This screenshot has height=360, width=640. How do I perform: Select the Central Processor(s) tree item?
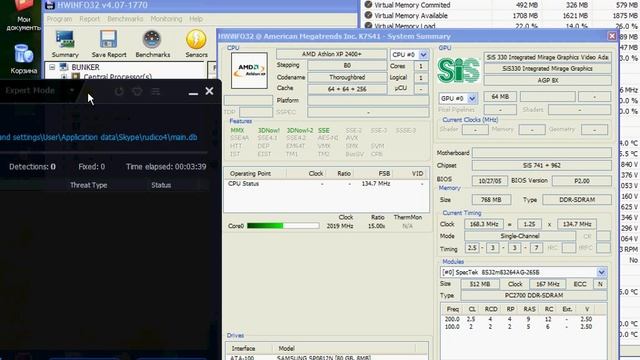(x=118, y=76)
